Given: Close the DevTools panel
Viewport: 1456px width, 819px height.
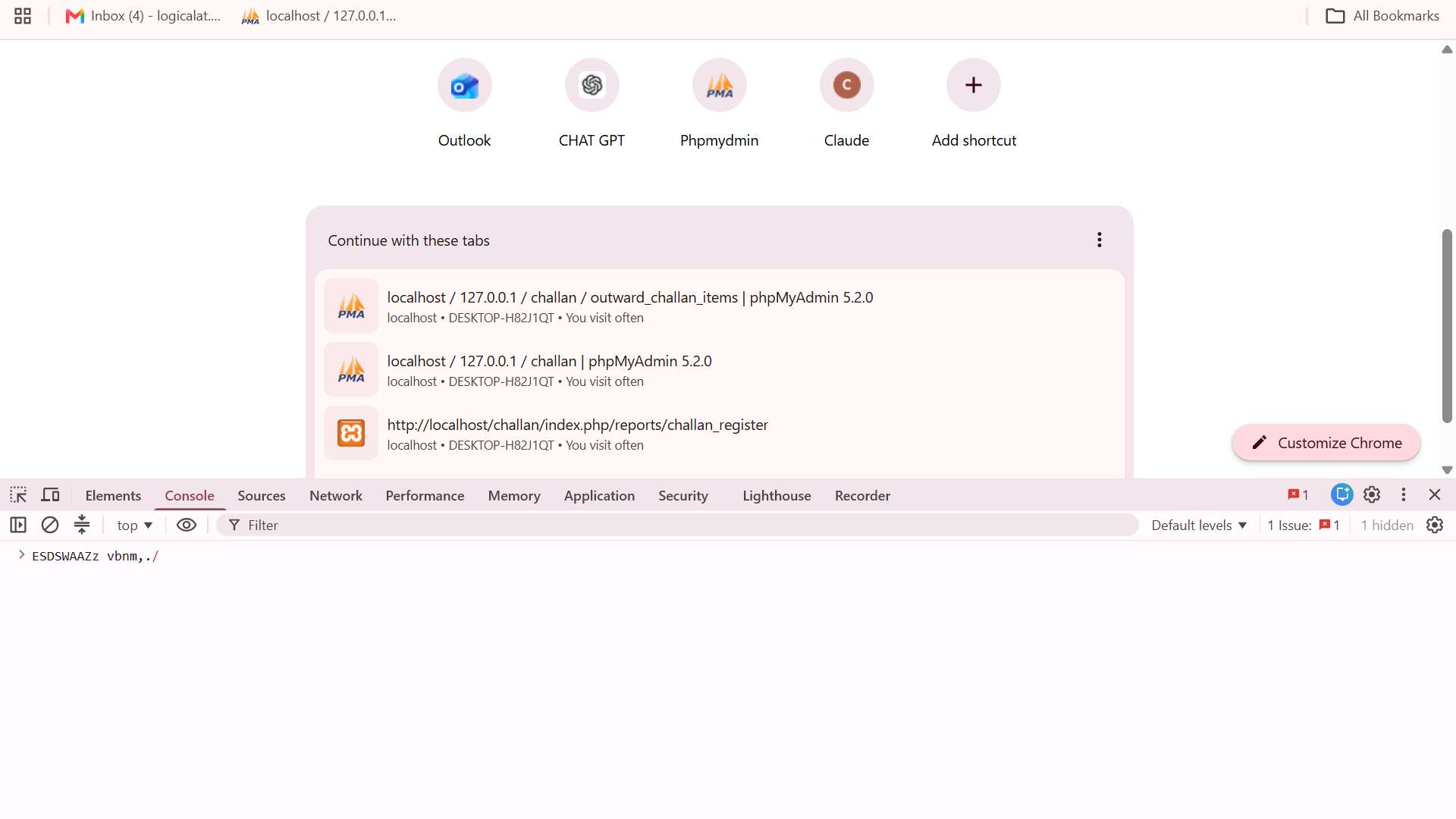Looking at the screenshot, I should [x=1435, y=494].
